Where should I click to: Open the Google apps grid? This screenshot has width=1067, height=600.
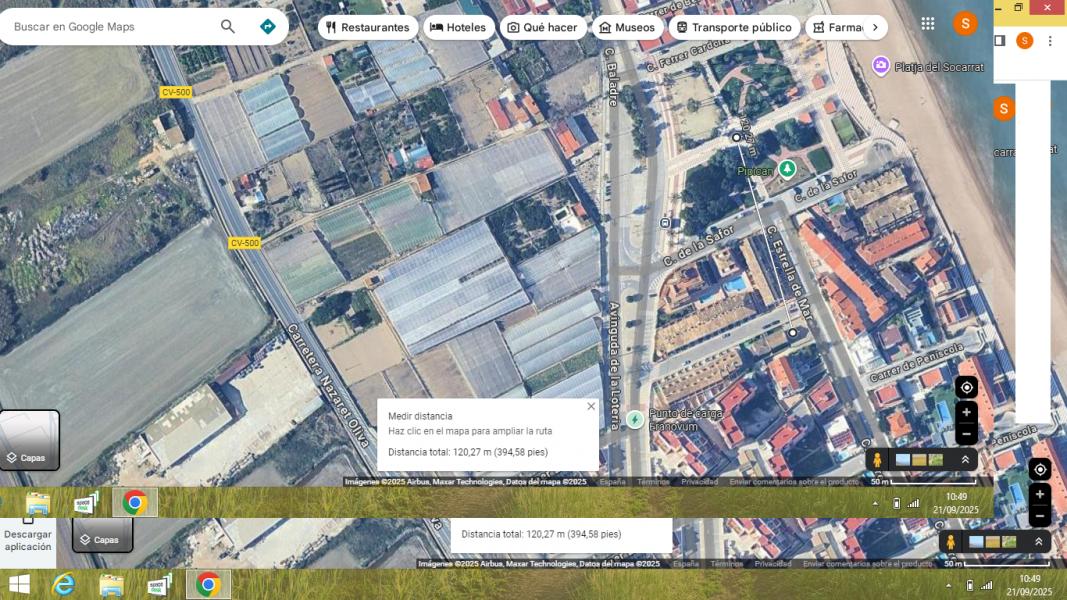point(928,23)
